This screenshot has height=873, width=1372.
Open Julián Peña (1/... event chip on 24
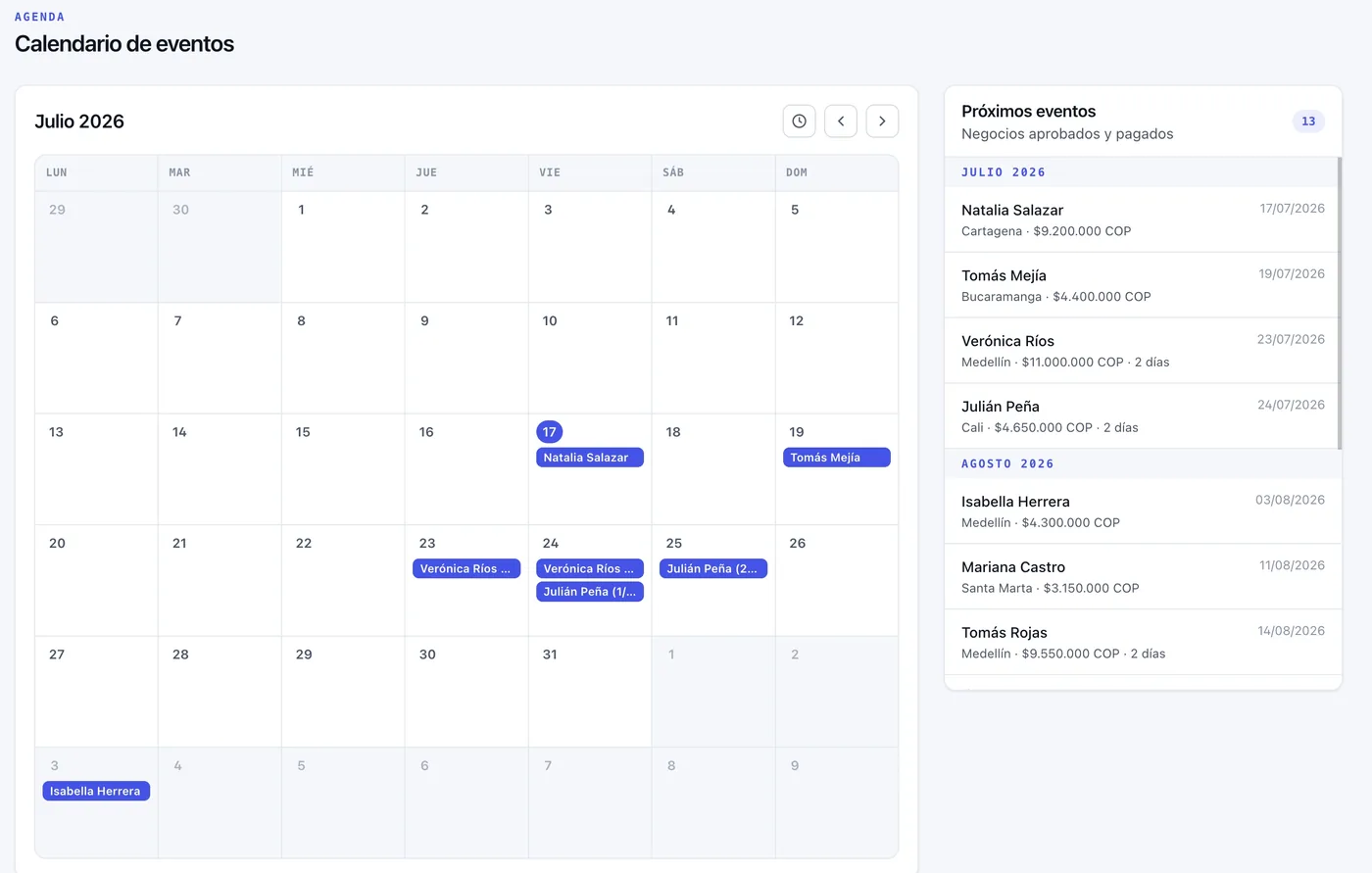point(590,592)
